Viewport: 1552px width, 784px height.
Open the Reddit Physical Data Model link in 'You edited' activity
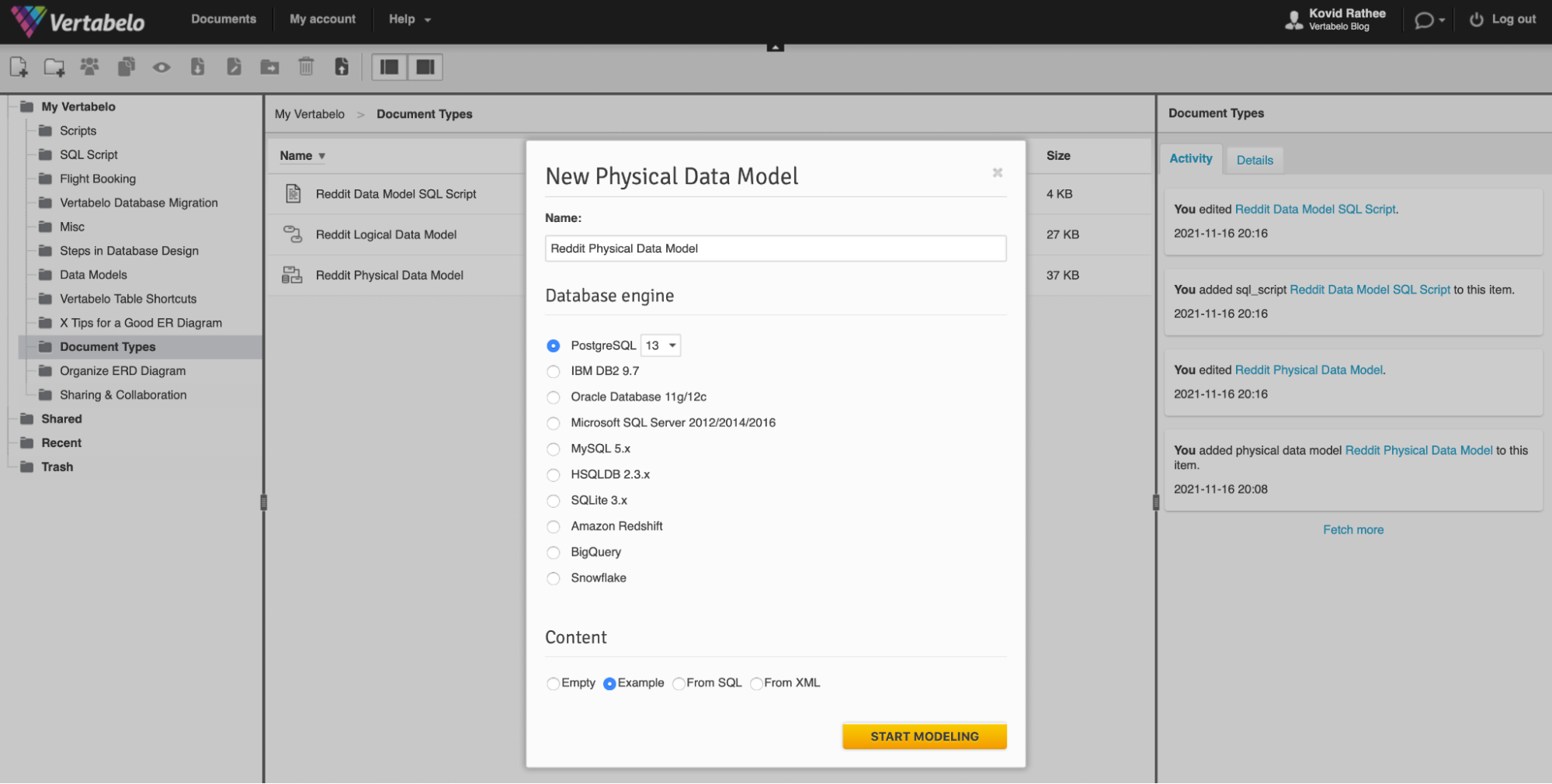click(1308, 369)
